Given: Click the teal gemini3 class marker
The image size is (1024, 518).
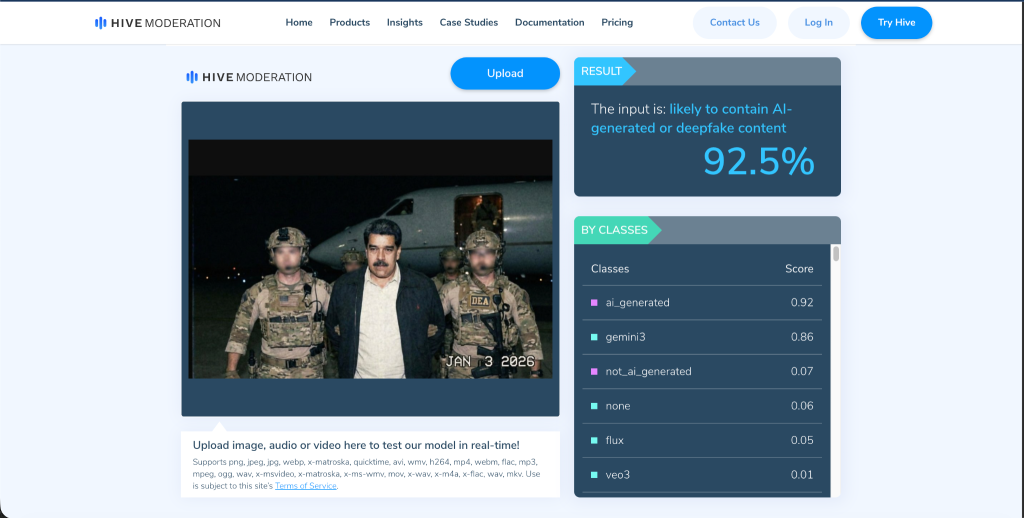Looking at the screenshot, I should [594, 337].
